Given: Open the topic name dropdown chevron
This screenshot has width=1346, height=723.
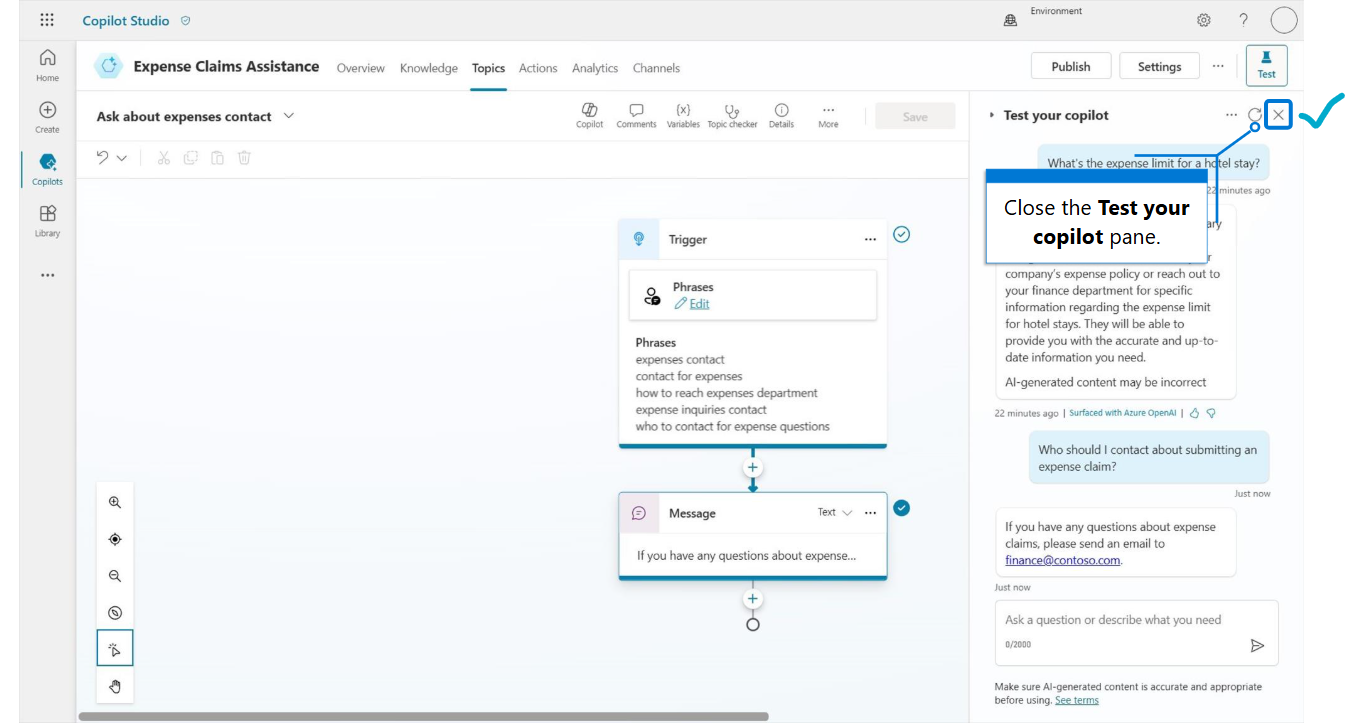Looking at the screenshot, I should coord(289,116).
